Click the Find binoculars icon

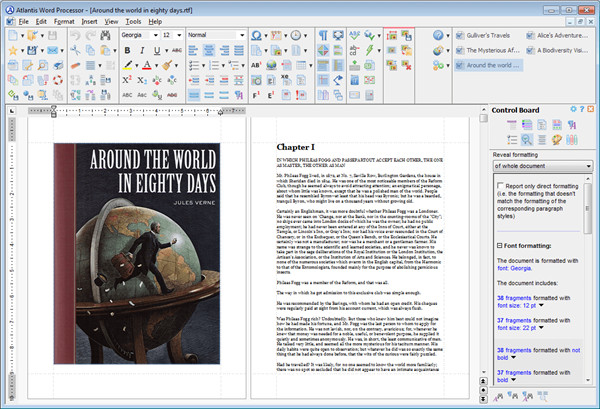click(105, 36)
